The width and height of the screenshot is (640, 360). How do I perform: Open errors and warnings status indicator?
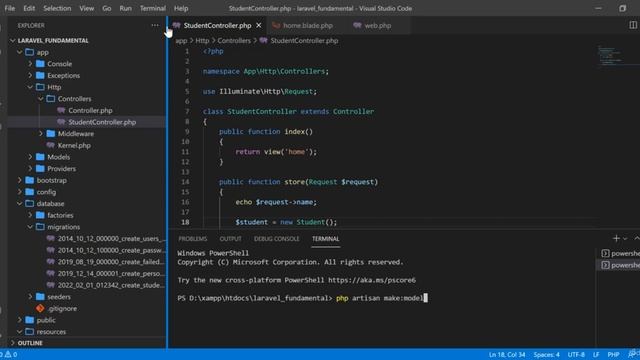point(9,354)
